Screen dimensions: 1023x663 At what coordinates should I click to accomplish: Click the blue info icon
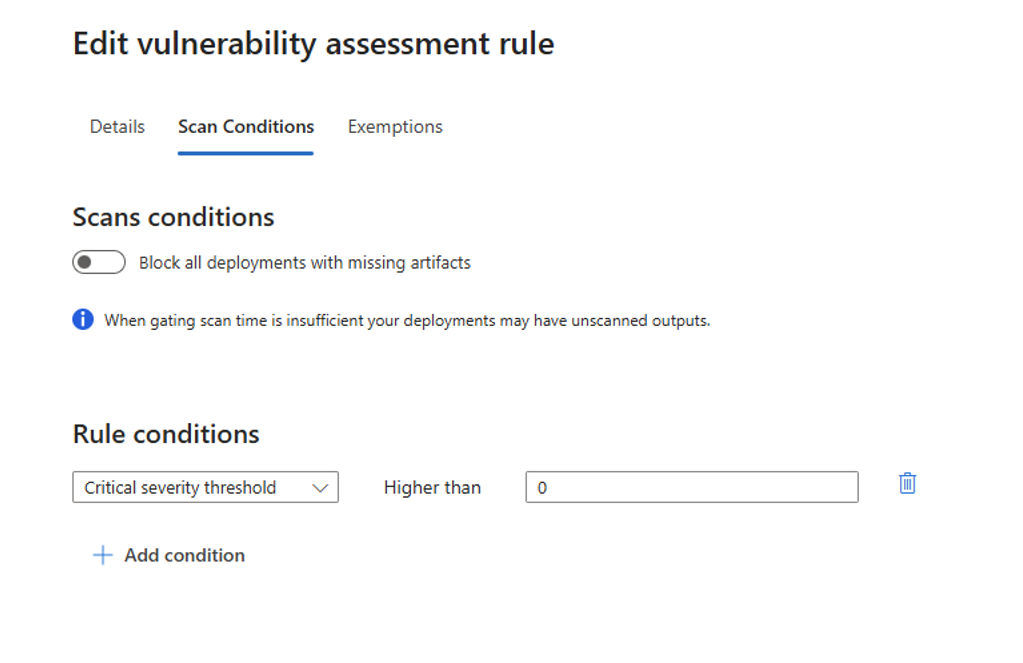tap(83, 320)
